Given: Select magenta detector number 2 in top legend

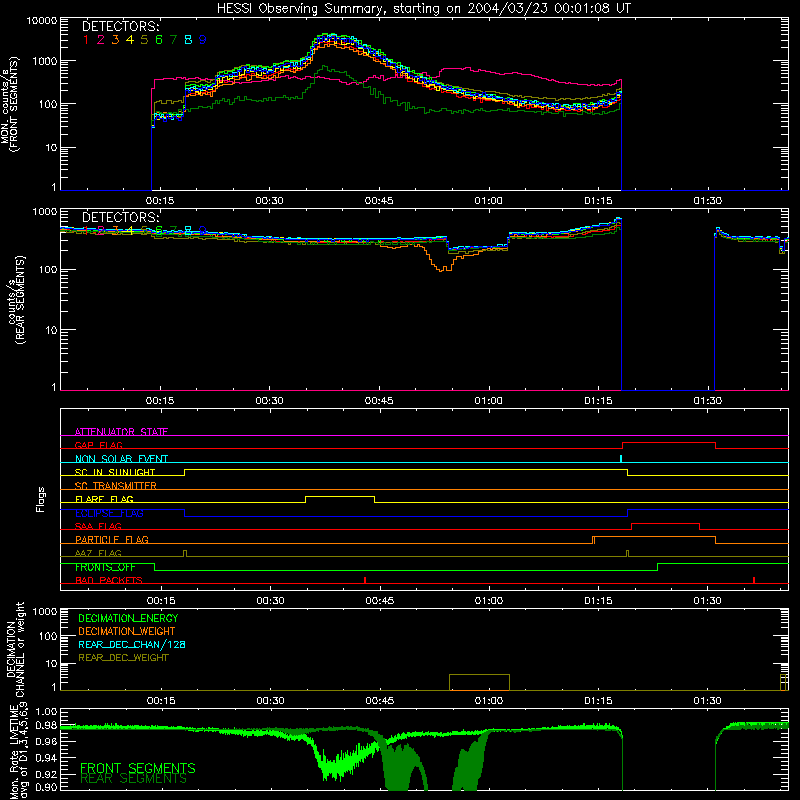Looking at the screenshot, I should [101, 40].
